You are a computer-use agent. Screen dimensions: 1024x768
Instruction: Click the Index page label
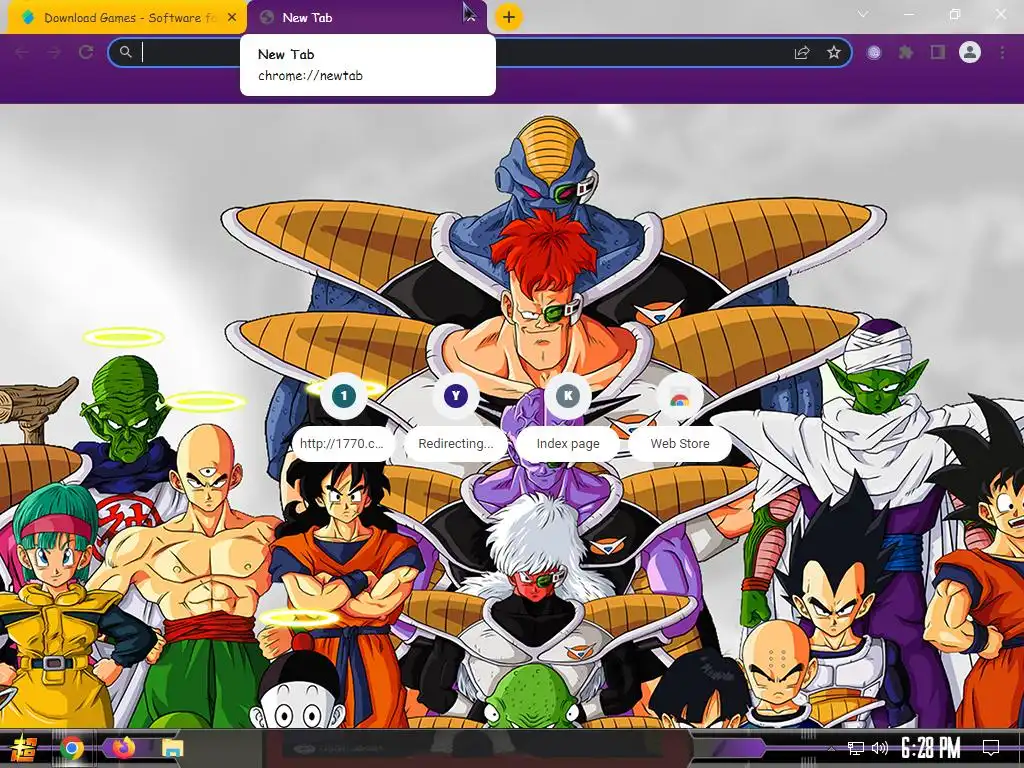pos(568,443)
